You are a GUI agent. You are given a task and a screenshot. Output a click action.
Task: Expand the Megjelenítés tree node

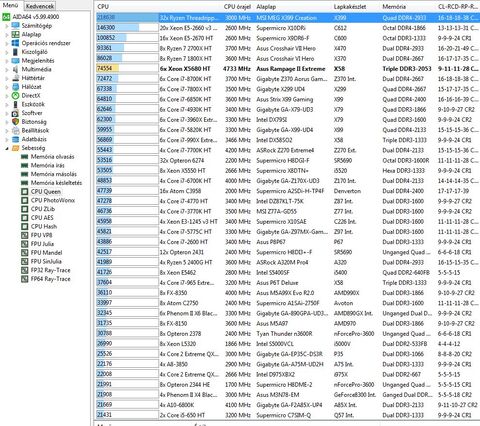pos(7,61)
